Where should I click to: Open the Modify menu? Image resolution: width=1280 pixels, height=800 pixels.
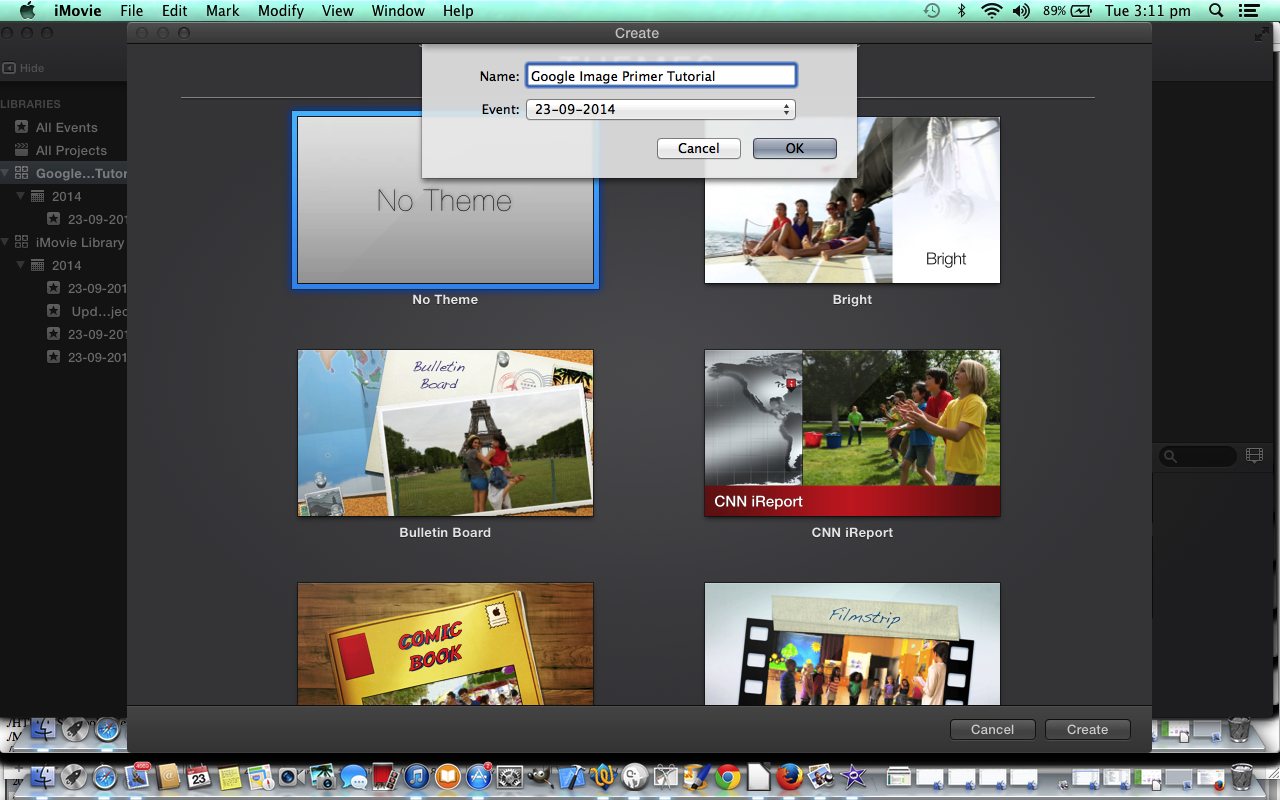(x=280, y=11)
